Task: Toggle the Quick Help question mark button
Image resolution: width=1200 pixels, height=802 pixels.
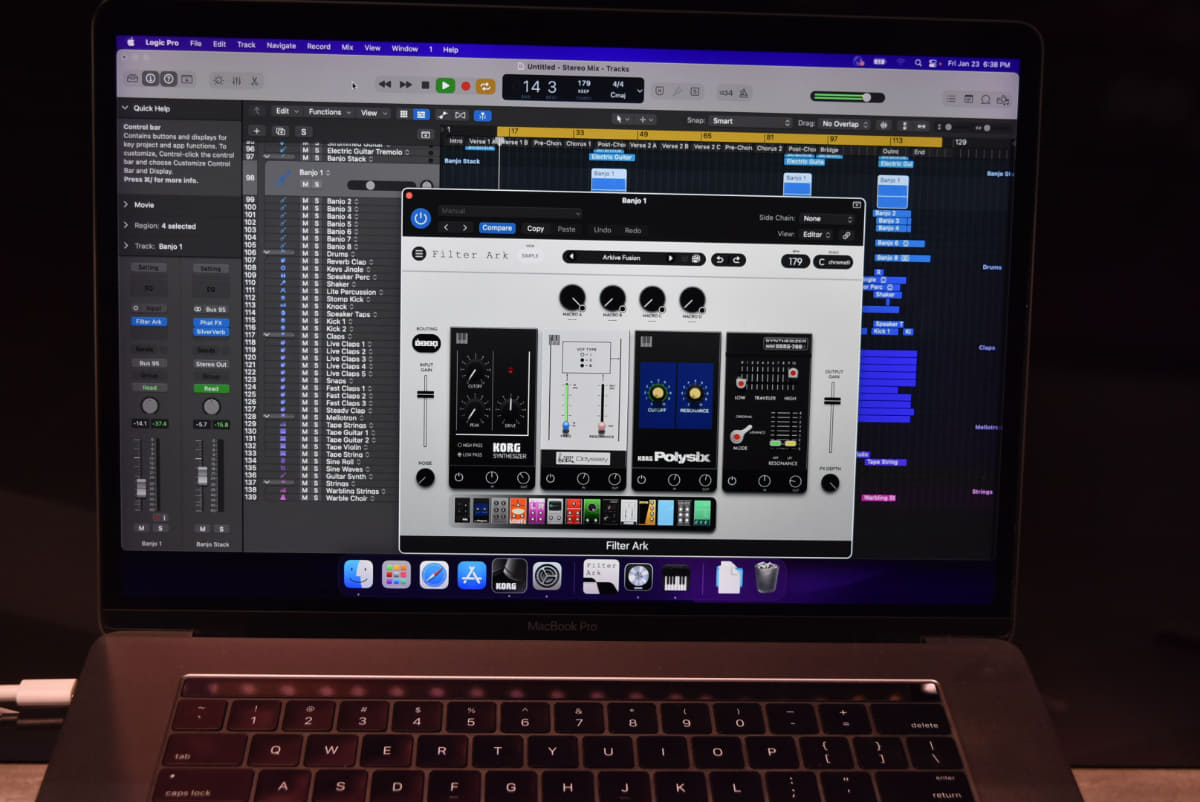Action: pos(169,77)
